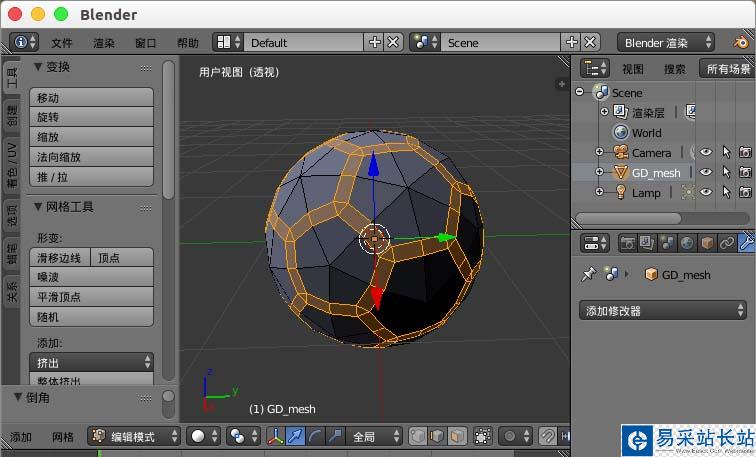Switch to vertex select mode
The image size is (756, 457).
[418, 436]
